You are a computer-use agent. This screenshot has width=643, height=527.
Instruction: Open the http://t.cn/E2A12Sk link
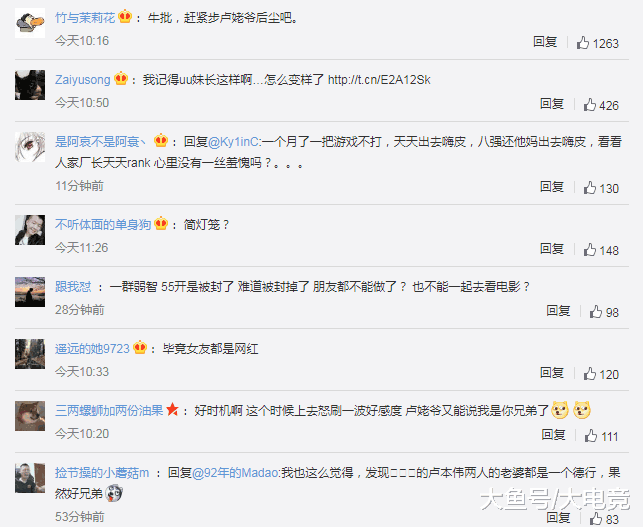click(379, 80)
